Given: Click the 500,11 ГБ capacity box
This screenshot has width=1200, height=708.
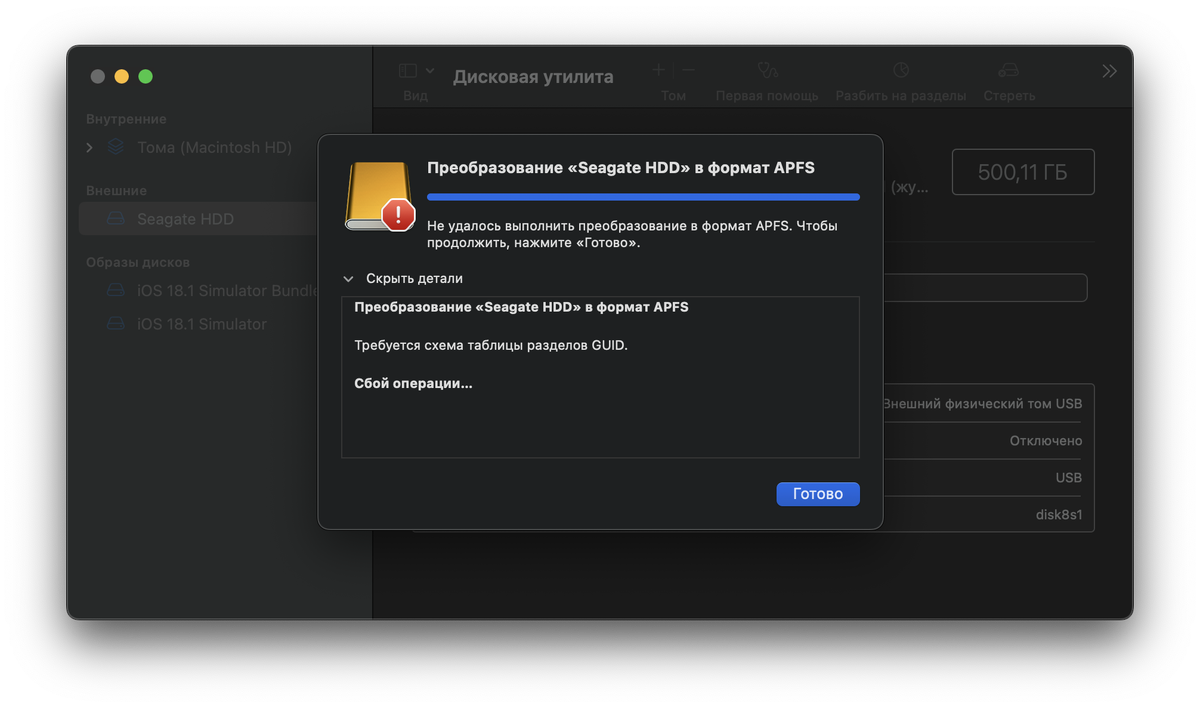Looking at the screenshot, I should pyautogui.click(x=1023, y=172).
